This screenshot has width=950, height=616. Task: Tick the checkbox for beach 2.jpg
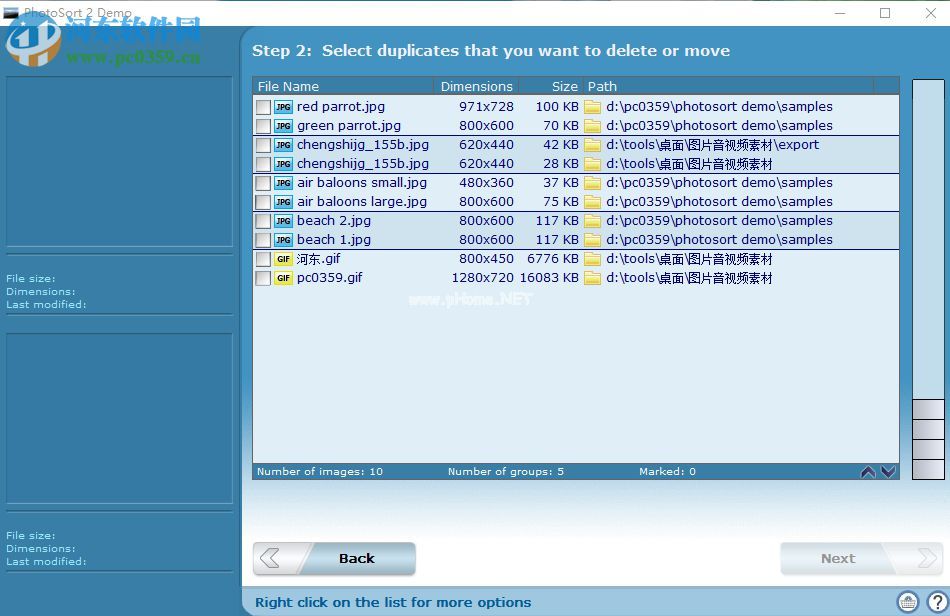(263, 221)
